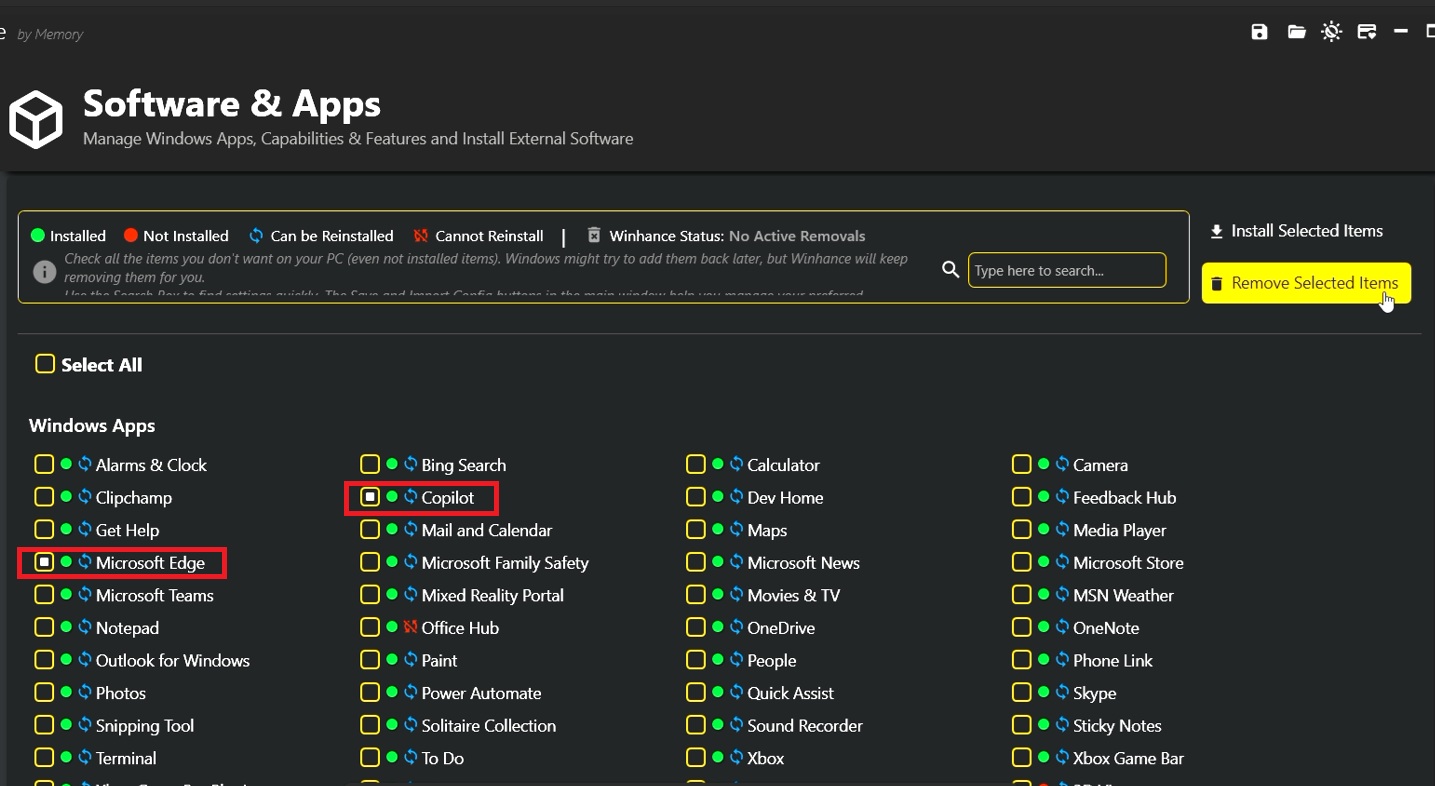Mark the Microsoft Teams checkbox
Viewport: 1435px width, 786px height.
click(44, 595)
